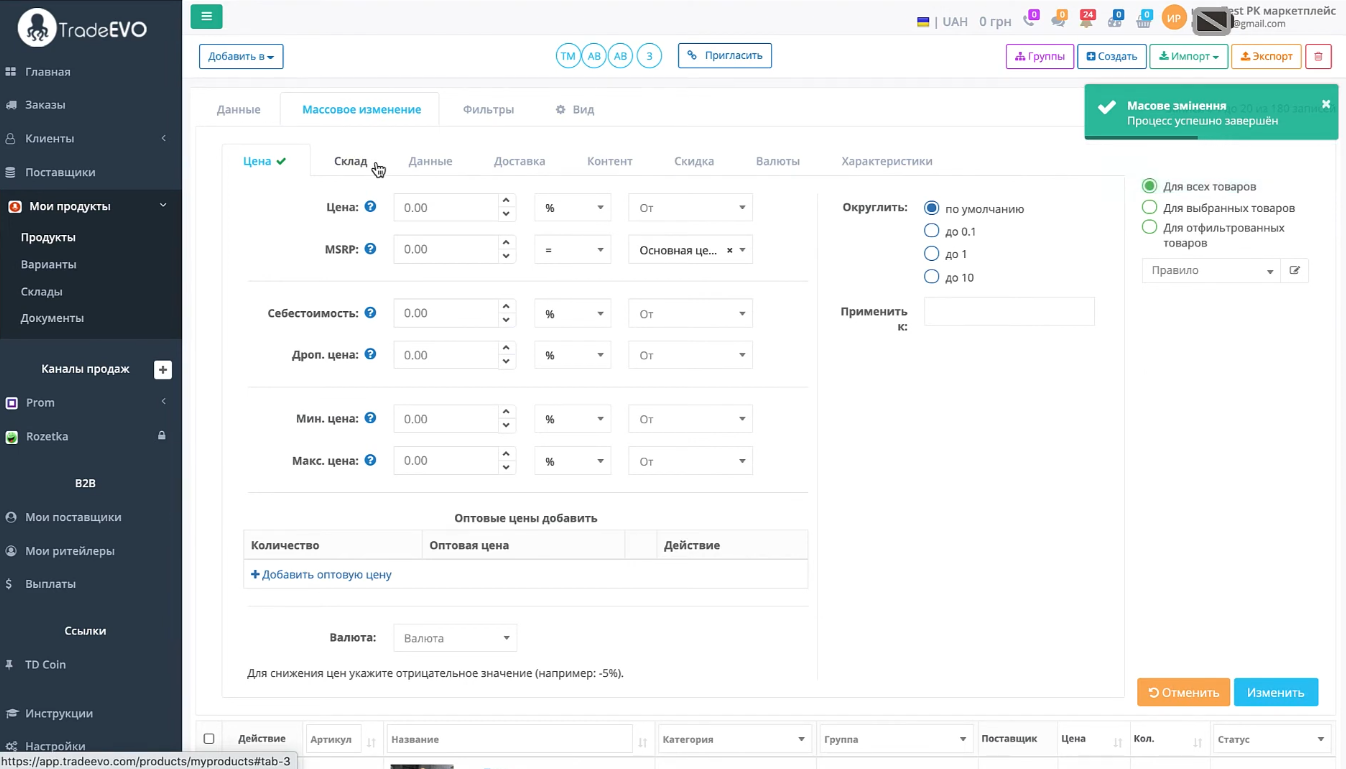Select Для выбранных товаров radio
Image resolution: width=1346 pixels, height=769 pixels.
coord(1149,207)
